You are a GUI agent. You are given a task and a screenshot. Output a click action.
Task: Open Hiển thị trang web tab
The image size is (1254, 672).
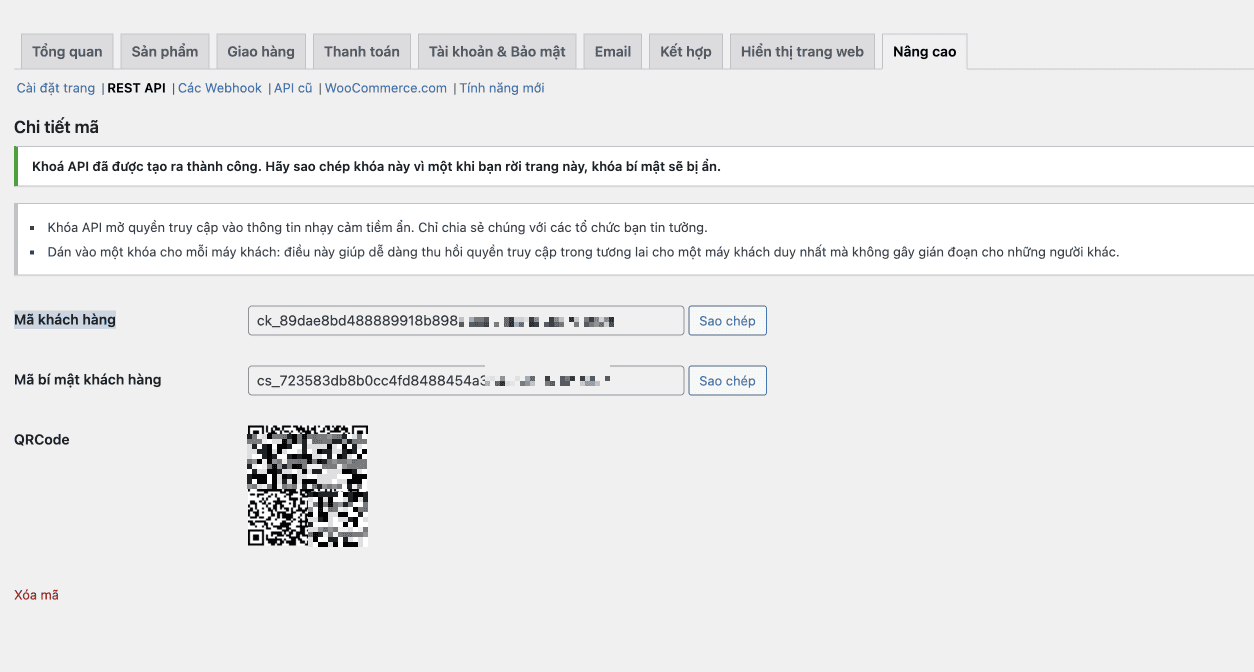pyautogui.click(x=802, y=52)
